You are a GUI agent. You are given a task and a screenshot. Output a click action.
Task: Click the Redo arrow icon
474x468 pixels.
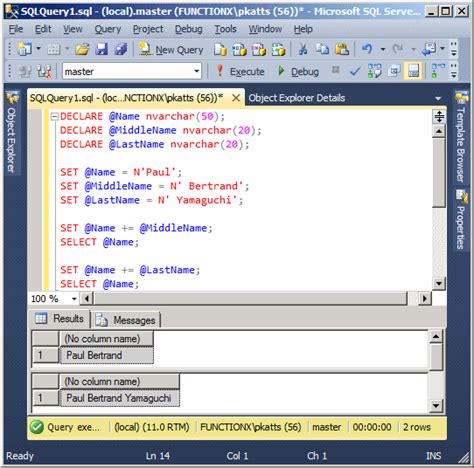pos(397,49)
